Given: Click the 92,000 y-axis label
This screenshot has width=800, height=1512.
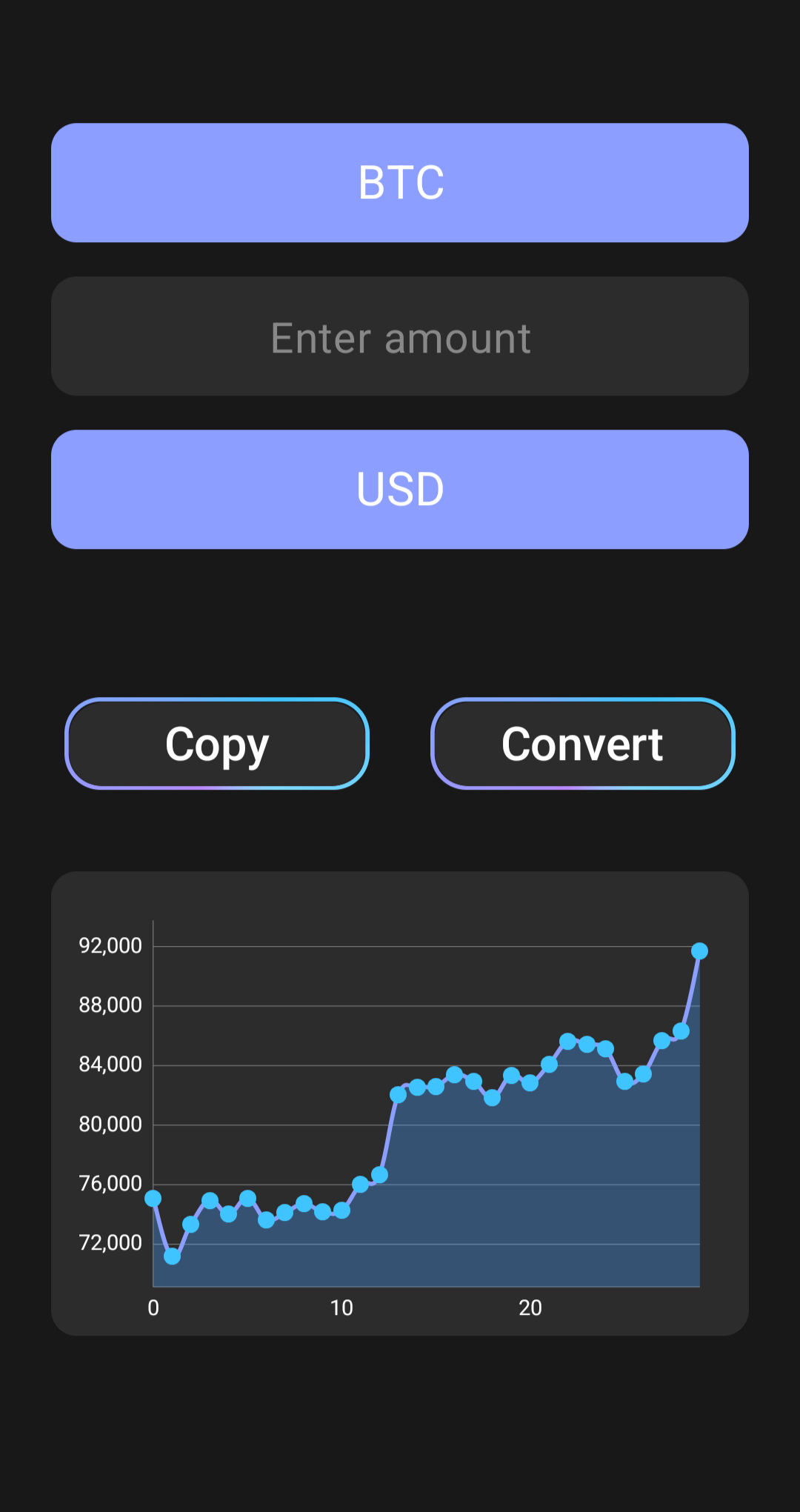Looking at the screenshot, I should point(110,946).
